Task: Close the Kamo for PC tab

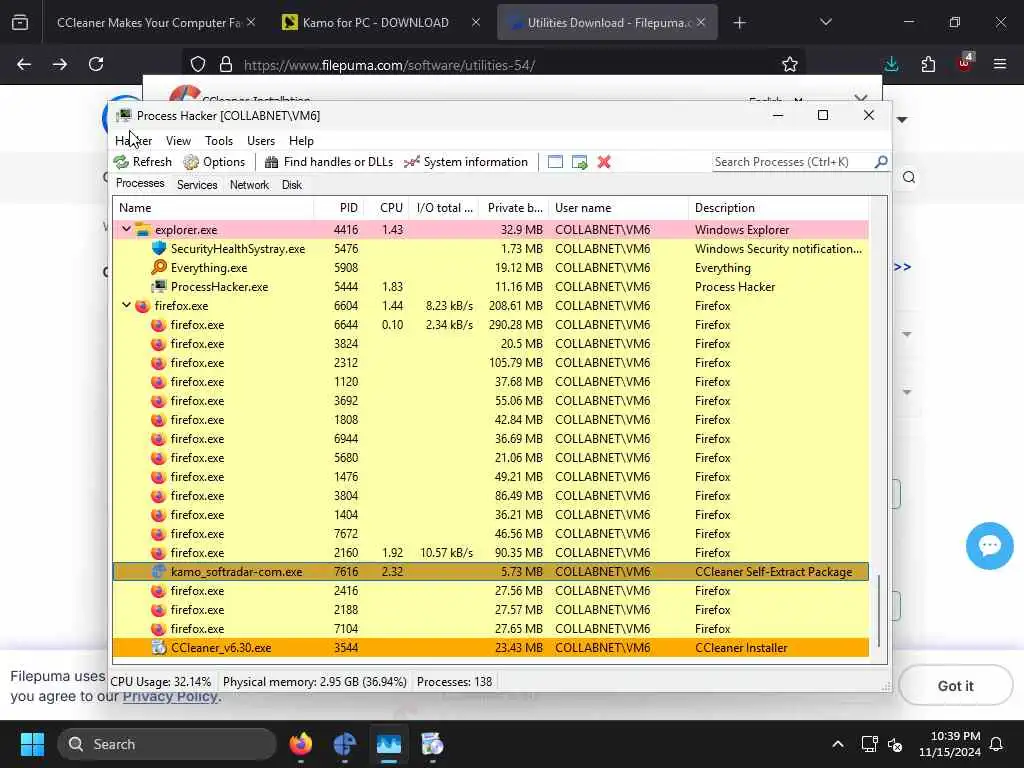Action: [x=476, y=22]
